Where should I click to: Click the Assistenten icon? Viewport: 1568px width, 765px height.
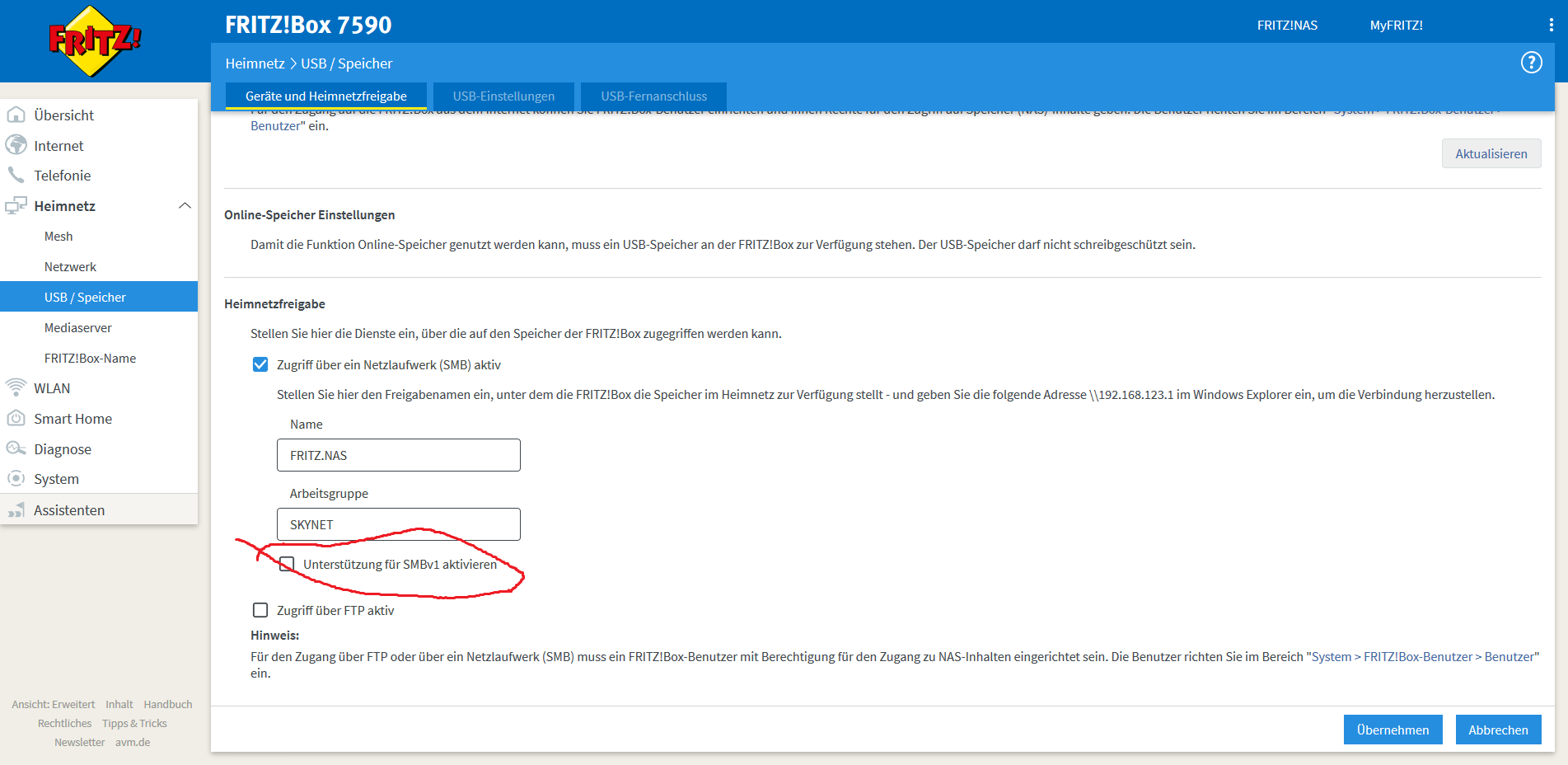16,509
